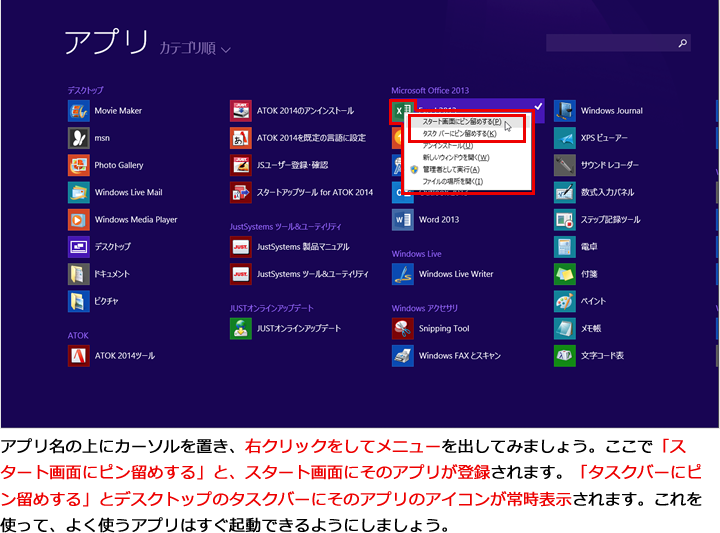Launch the Windows Journal icon

[565, 111]
